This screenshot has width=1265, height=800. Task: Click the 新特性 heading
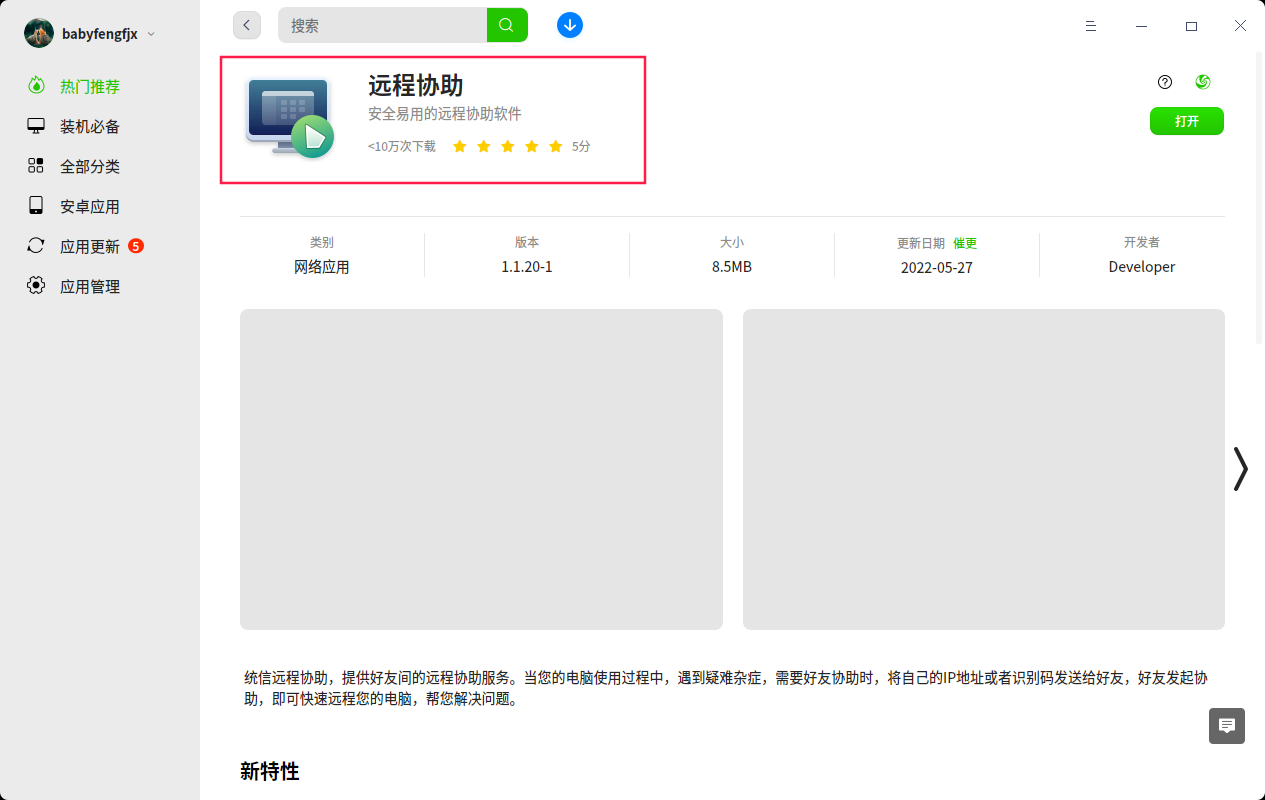coord(270,771)
